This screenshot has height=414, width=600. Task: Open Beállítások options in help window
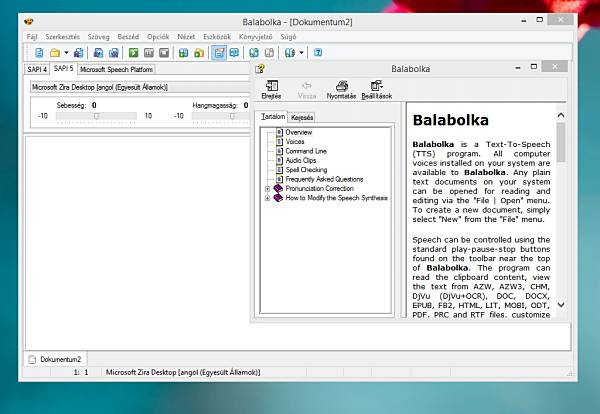click(x=377, y=90)
